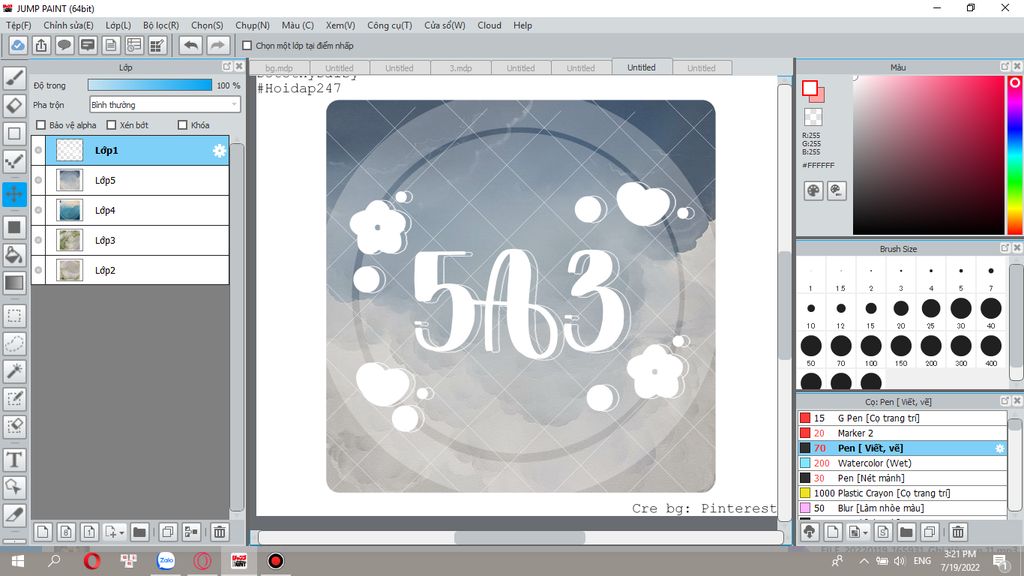Viewport: 1024px width, 576px height.
Task: Switch to the bg.mdp tab
Action: [x=279, y=68]
